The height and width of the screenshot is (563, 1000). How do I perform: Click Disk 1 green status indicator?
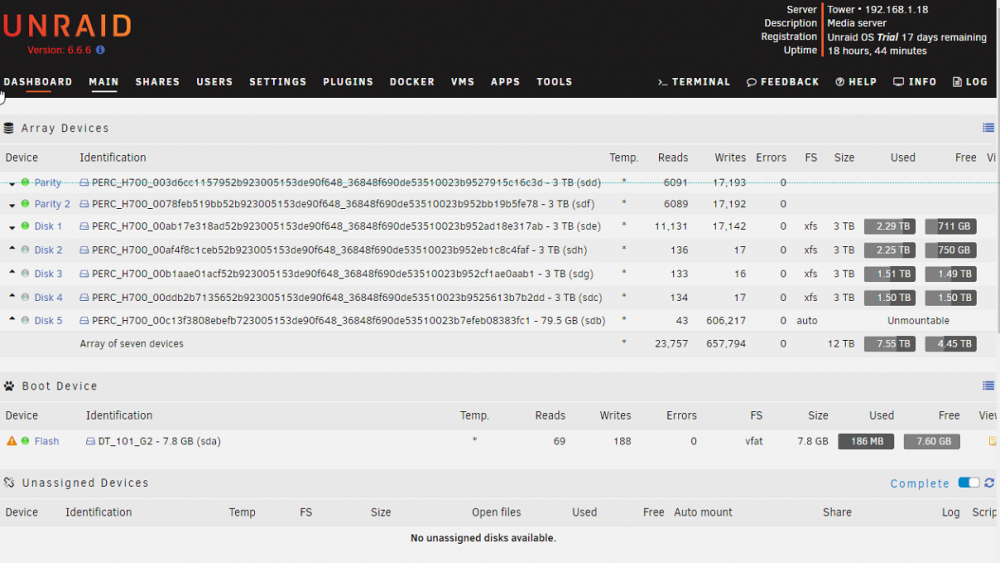[25, 226]
